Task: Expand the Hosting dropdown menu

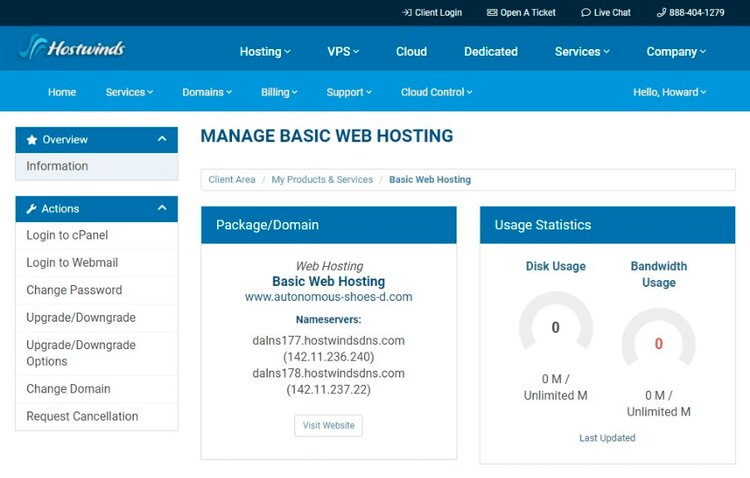Action: point(265,51)
